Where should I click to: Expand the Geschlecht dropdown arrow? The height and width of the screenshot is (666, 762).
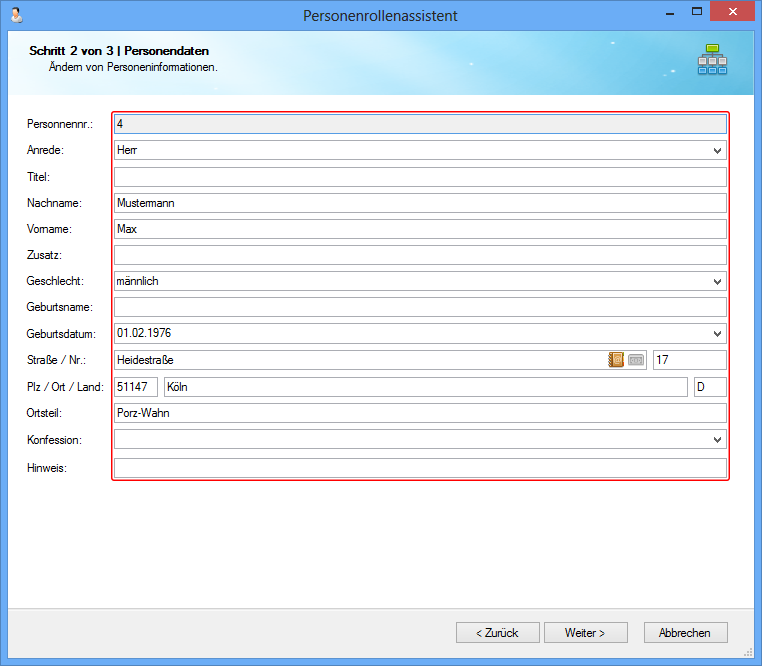point(717,281)
